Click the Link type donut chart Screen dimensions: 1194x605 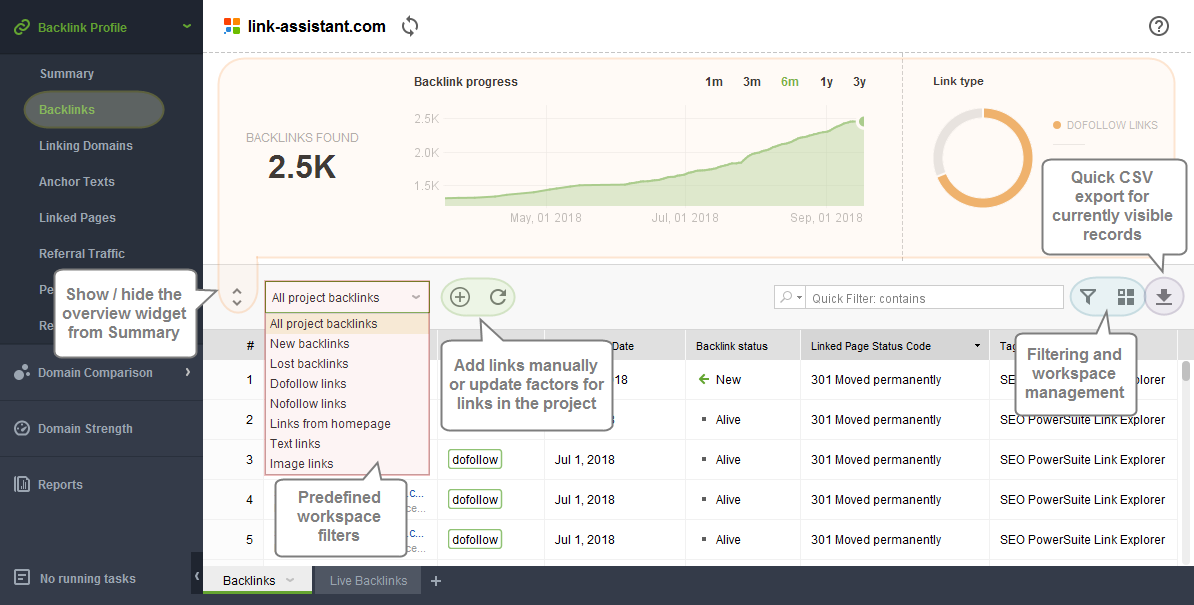tap(982, 158)
